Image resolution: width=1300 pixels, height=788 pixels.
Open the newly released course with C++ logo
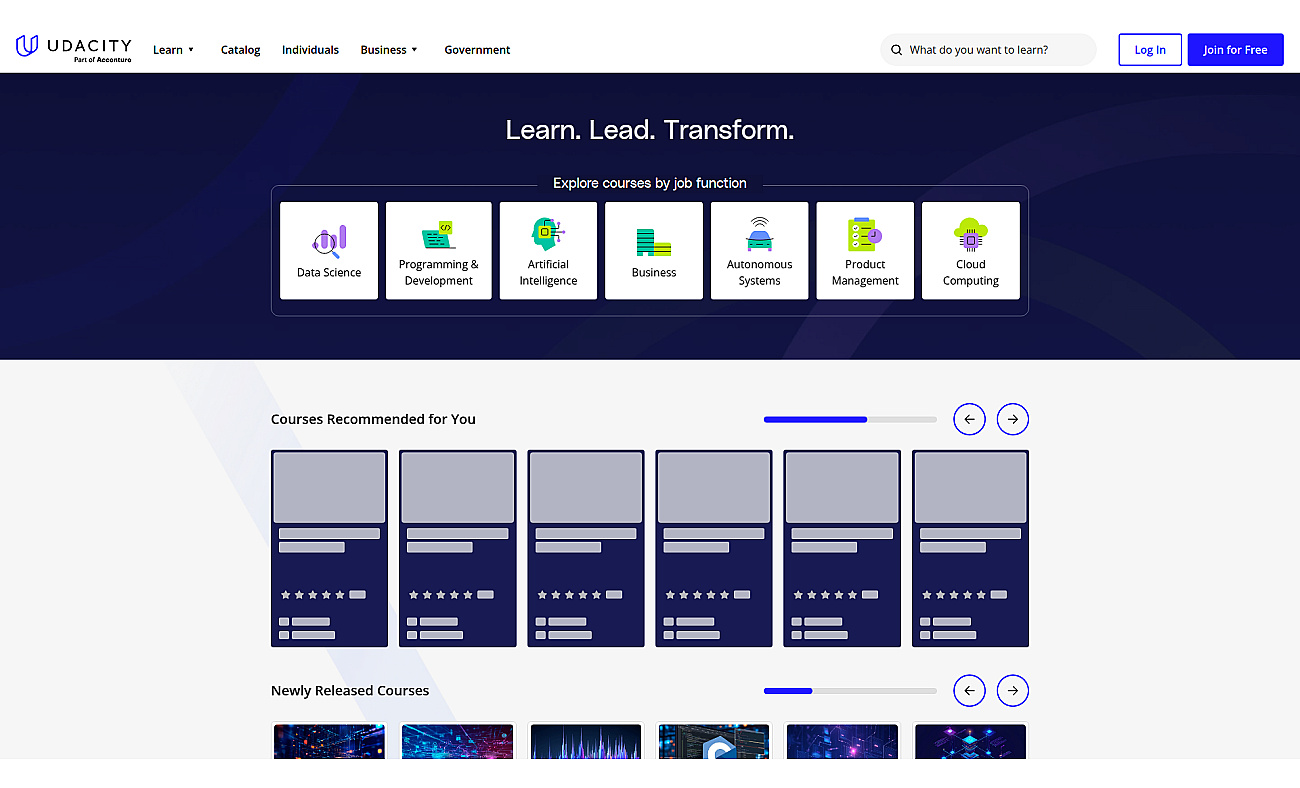coord(714,740)
